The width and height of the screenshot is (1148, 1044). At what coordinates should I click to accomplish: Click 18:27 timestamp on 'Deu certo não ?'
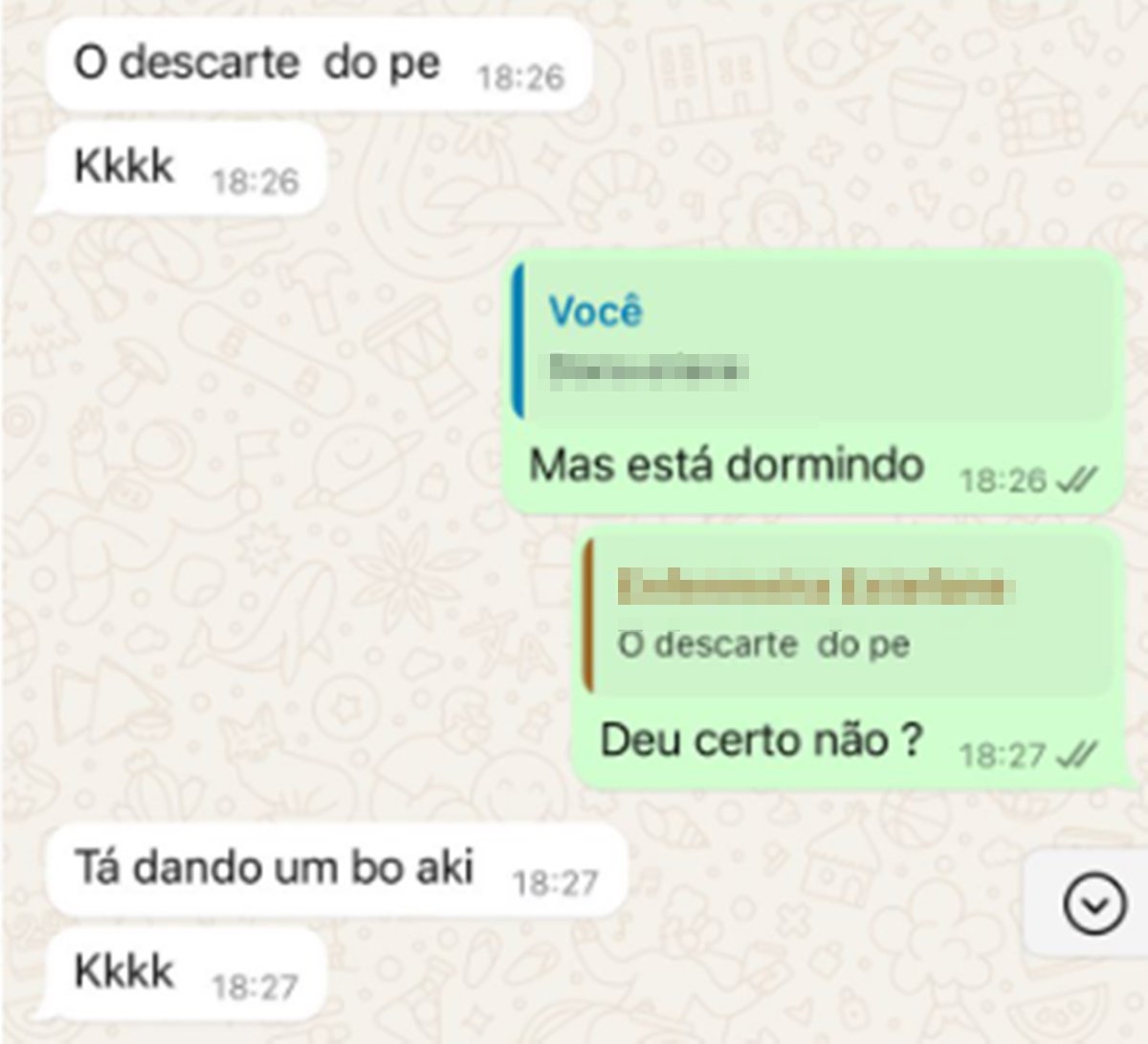(1004, 756)
